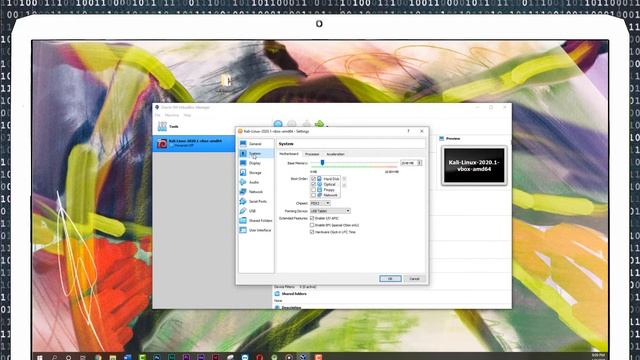Open the Display settings category

[256, 163]
